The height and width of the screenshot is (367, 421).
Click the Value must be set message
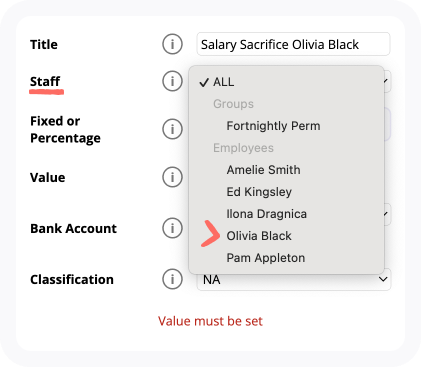coord(210,321)
